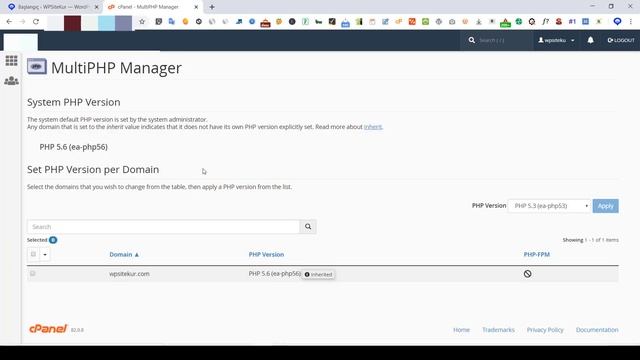Viewport: 640px width, 360px height.
Task: Click the 'Set PHP Version per Domain' heading
Action: tap(93, 170)
